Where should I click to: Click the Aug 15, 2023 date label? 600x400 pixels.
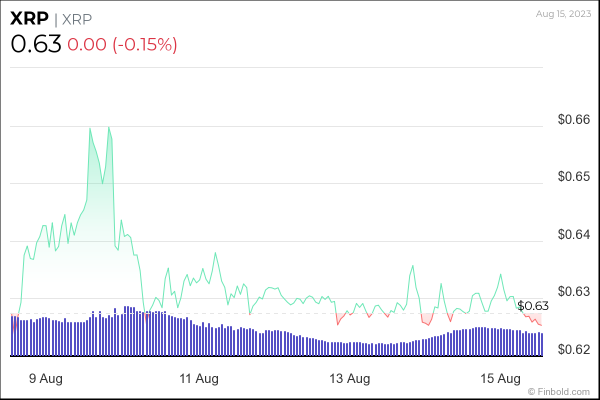563,11
